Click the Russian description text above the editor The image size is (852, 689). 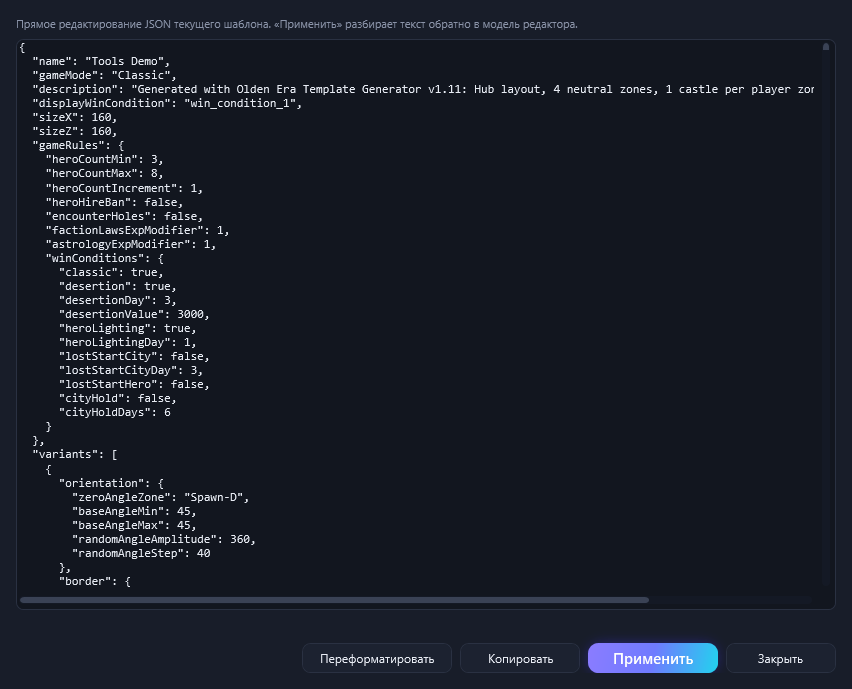point(297,24)
